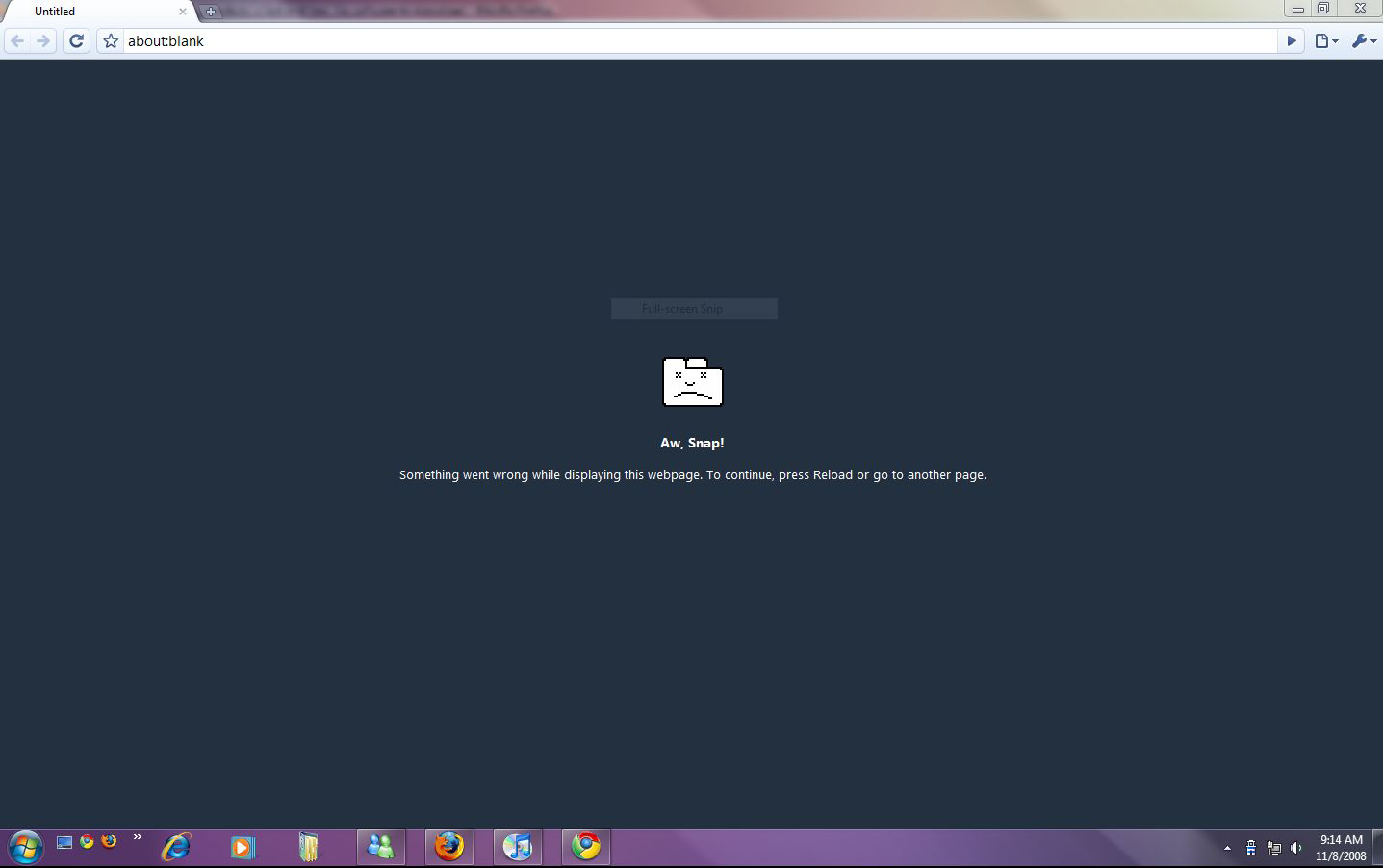Click the Show Desktop strip beside the clock
1383x868 pixels.
[x=1377, y=848]
